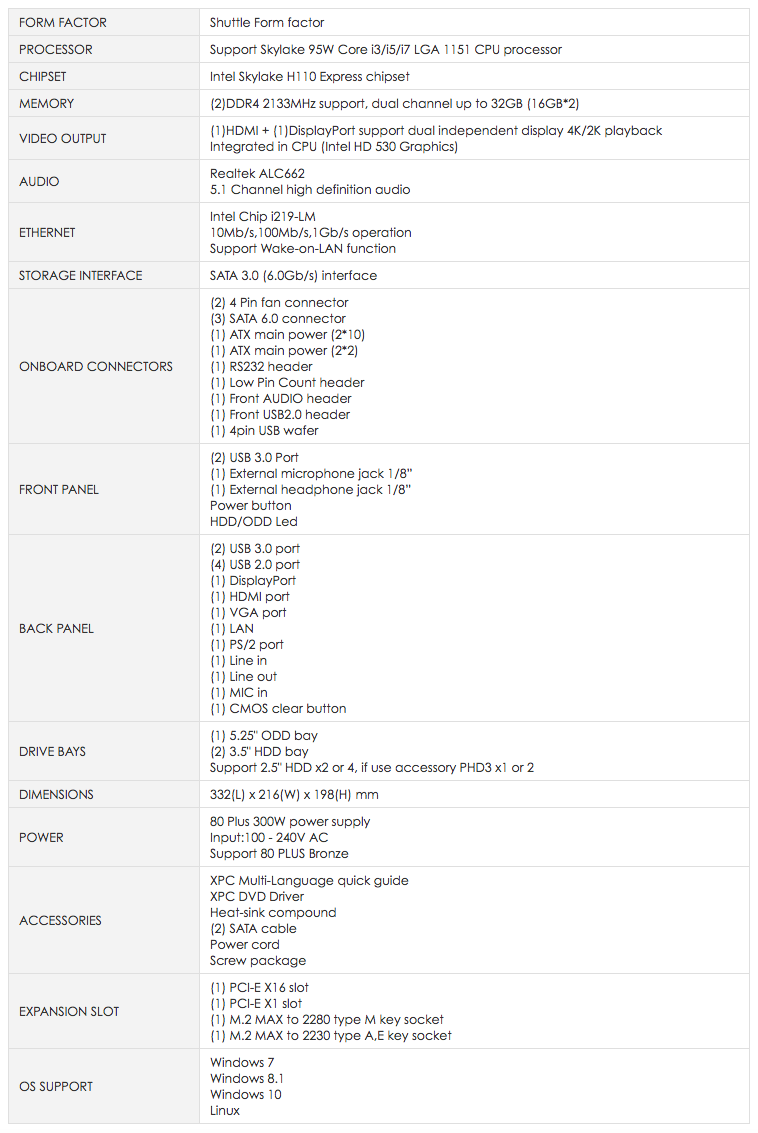Click the XPC DVD Driver accessory entry
The height and width of the screenshot is (1133, 758).
[259, 896]
